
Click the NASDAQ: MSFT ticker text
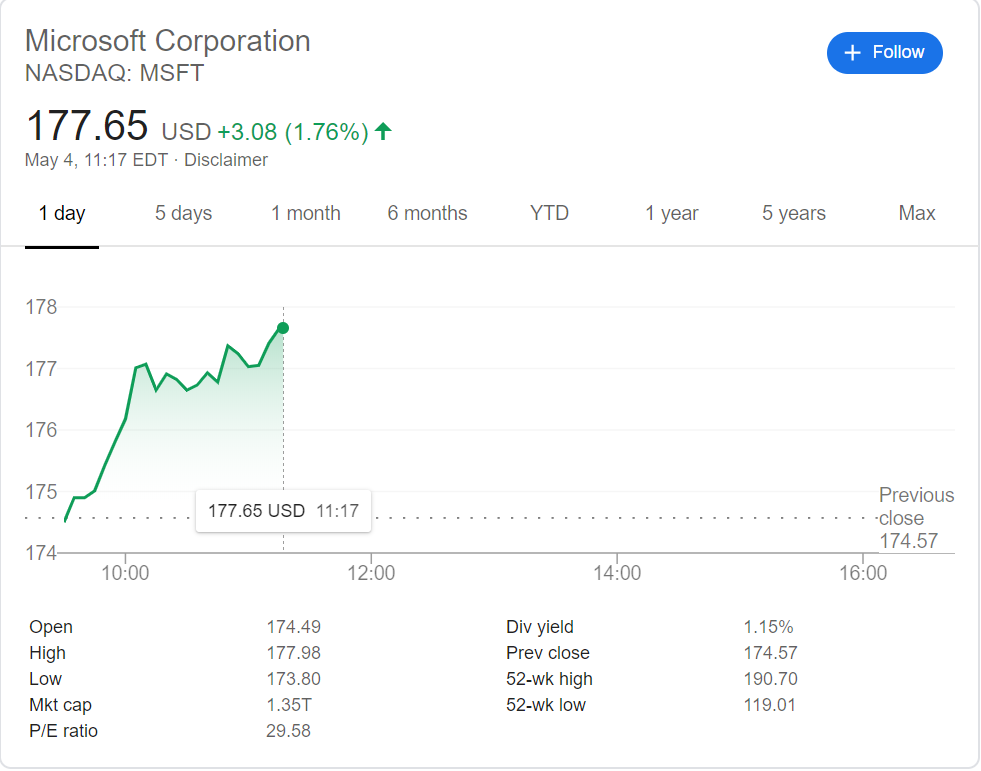(x=114, y=73)
